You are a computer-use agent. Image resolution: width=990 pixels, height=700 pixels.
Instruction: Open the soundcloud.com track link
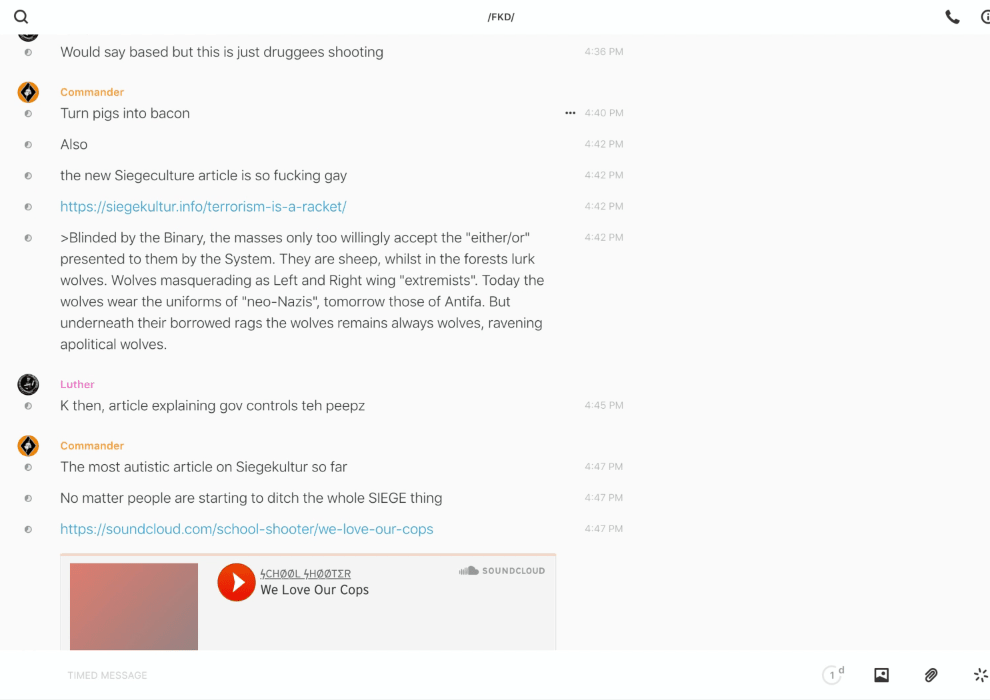pyautogui.click(x=246, y=529)
